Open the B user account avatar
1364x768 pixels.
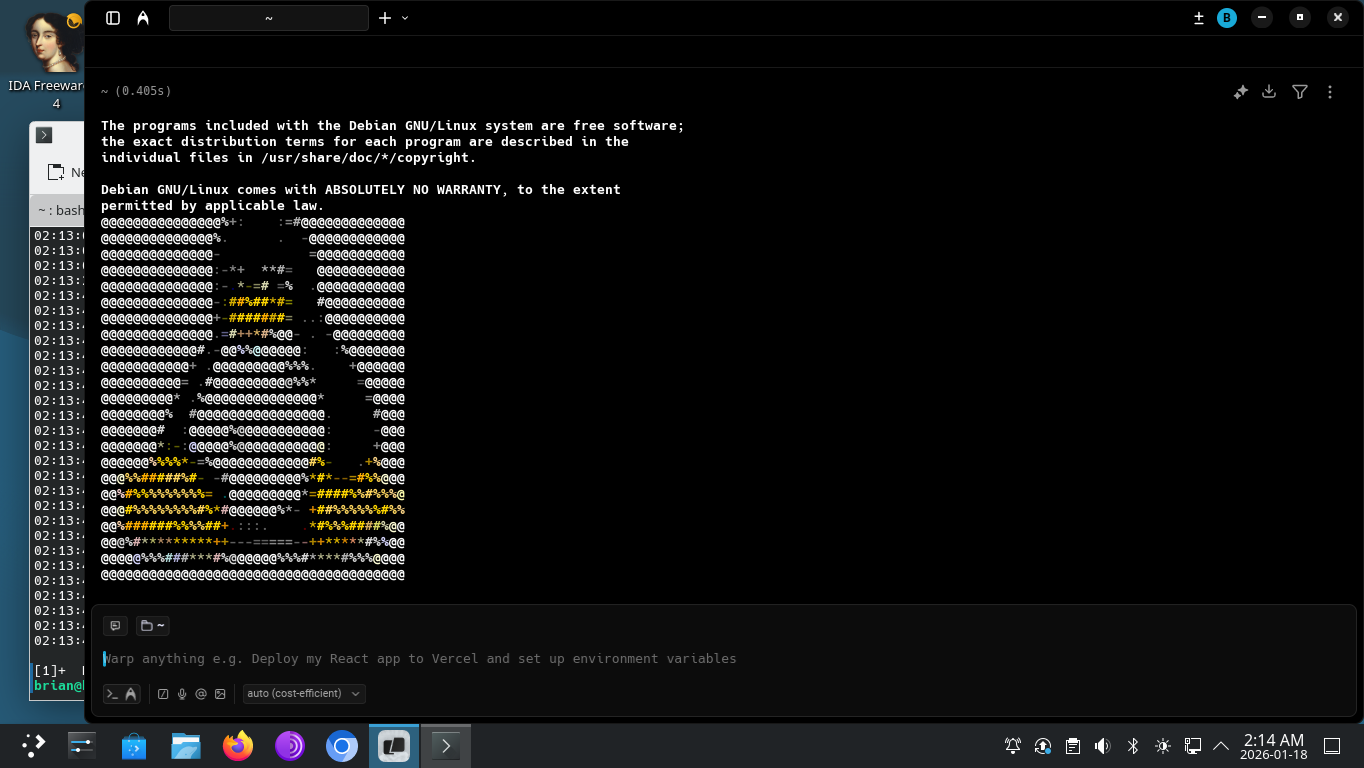1227,18
